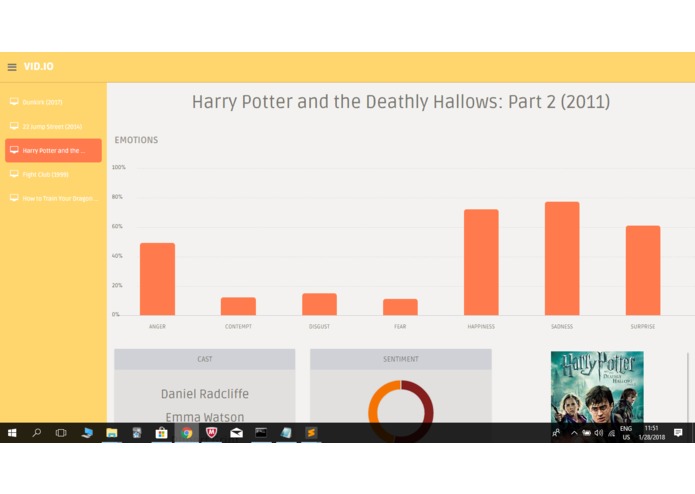The width and height of the screenshot is (695, 494).
Task: Open the command prompt from taskbar
Action: coord(261,433)
